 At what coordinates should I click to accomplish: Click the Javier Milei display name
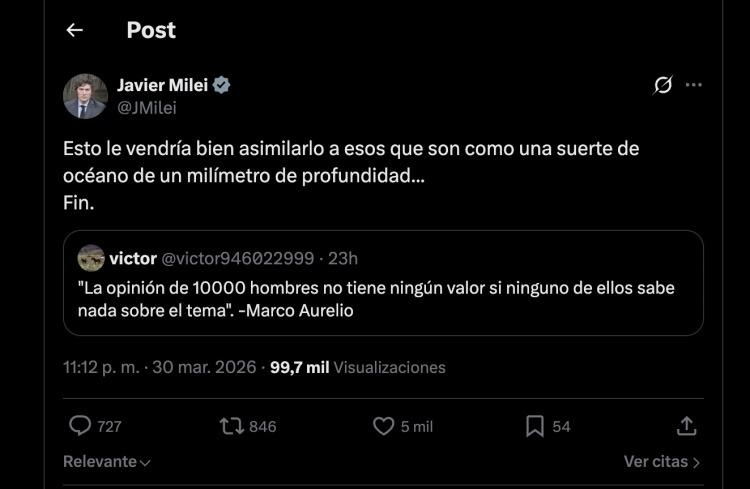[x=162, y=86]
